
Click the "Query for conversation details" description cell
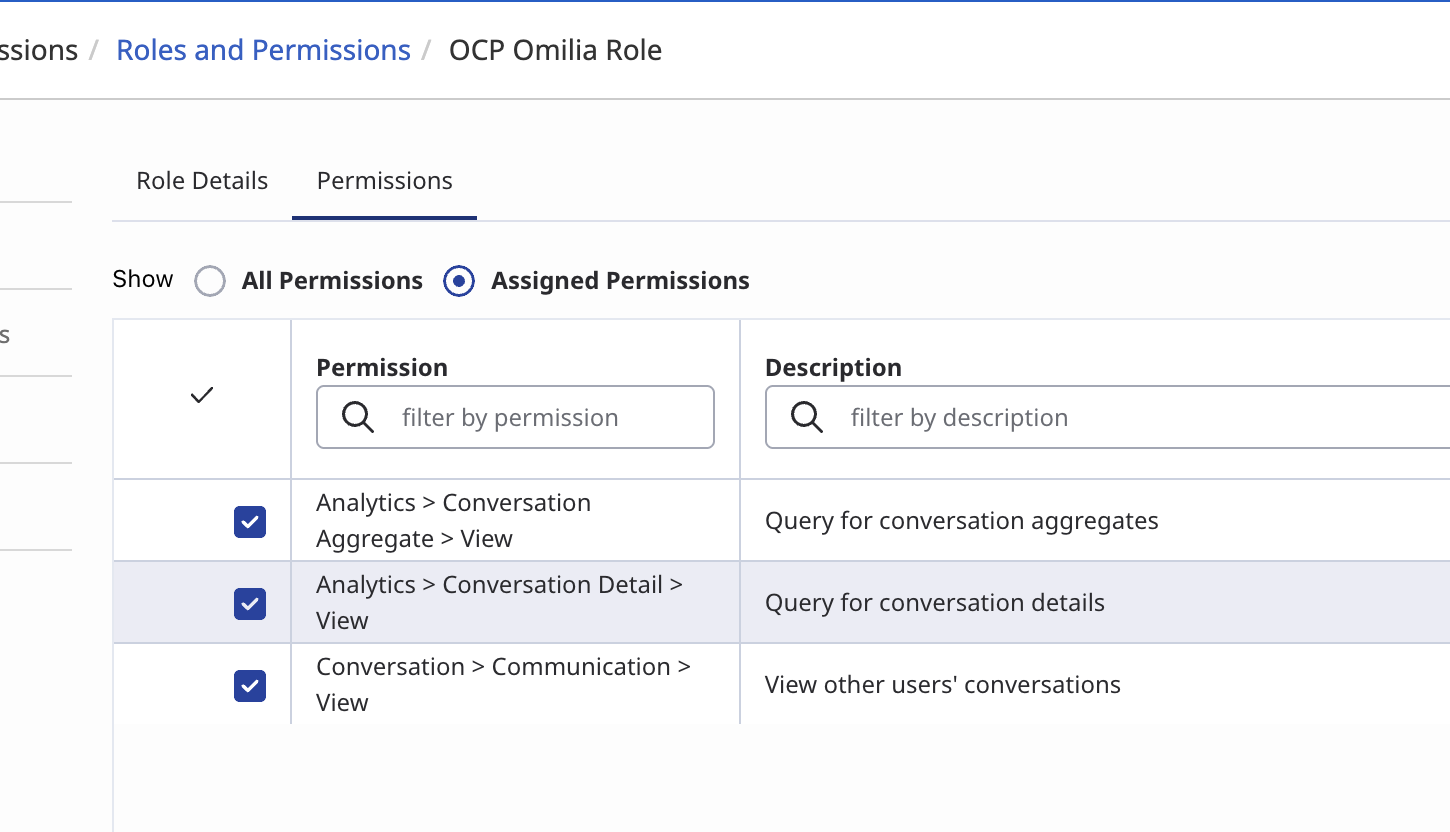tap(934, 603)
